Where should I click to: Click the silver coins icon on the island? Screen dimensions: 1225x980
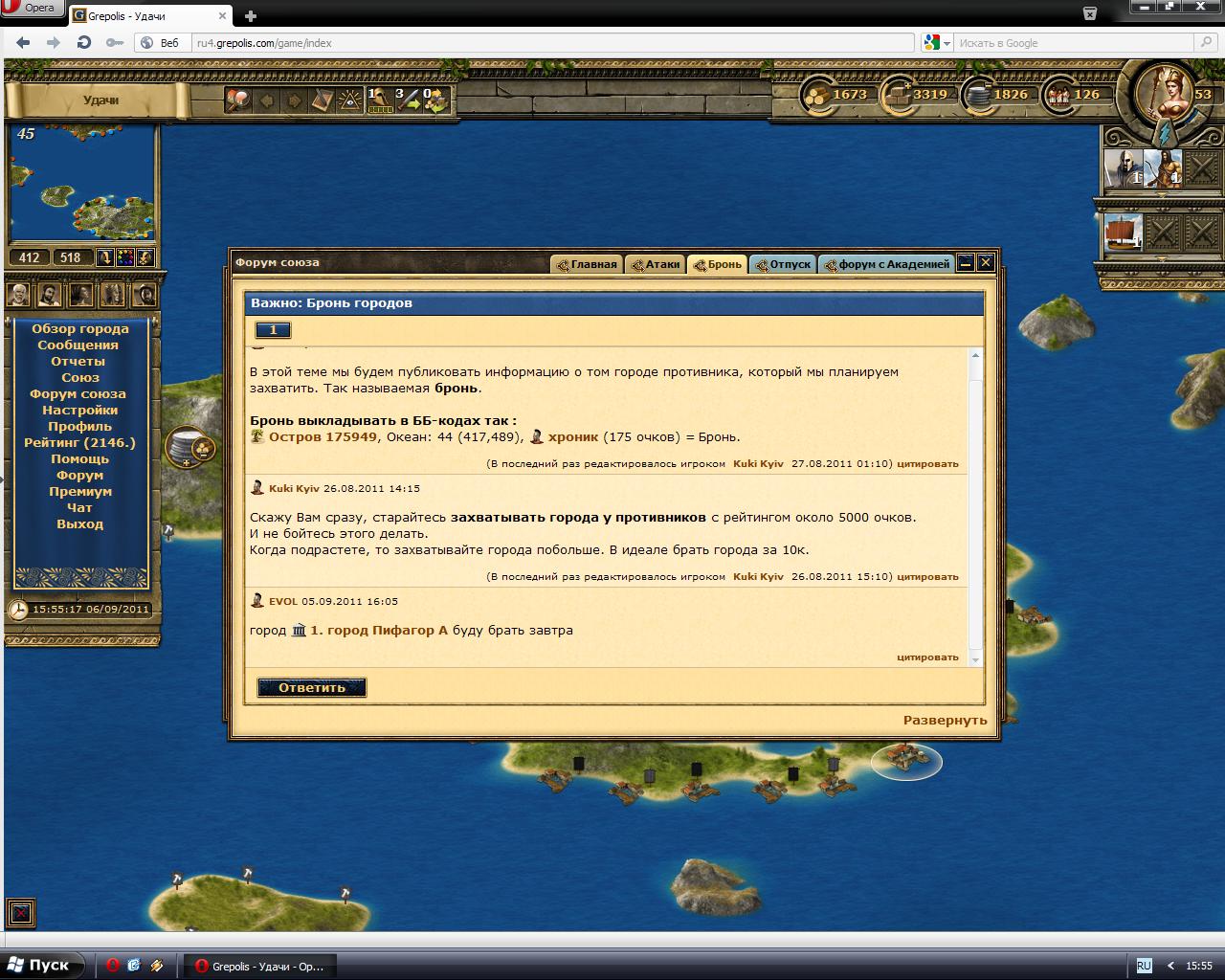189,447
